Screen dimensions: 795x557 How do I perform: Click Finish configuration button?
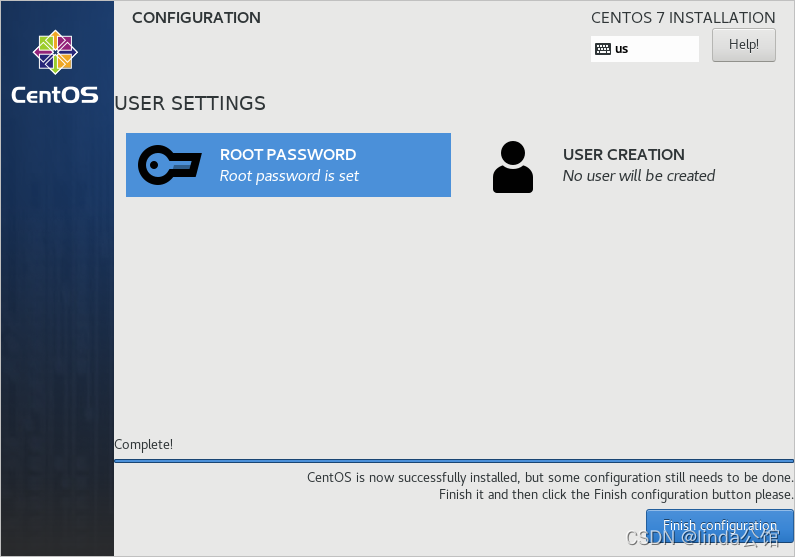[x=719, y=526]
